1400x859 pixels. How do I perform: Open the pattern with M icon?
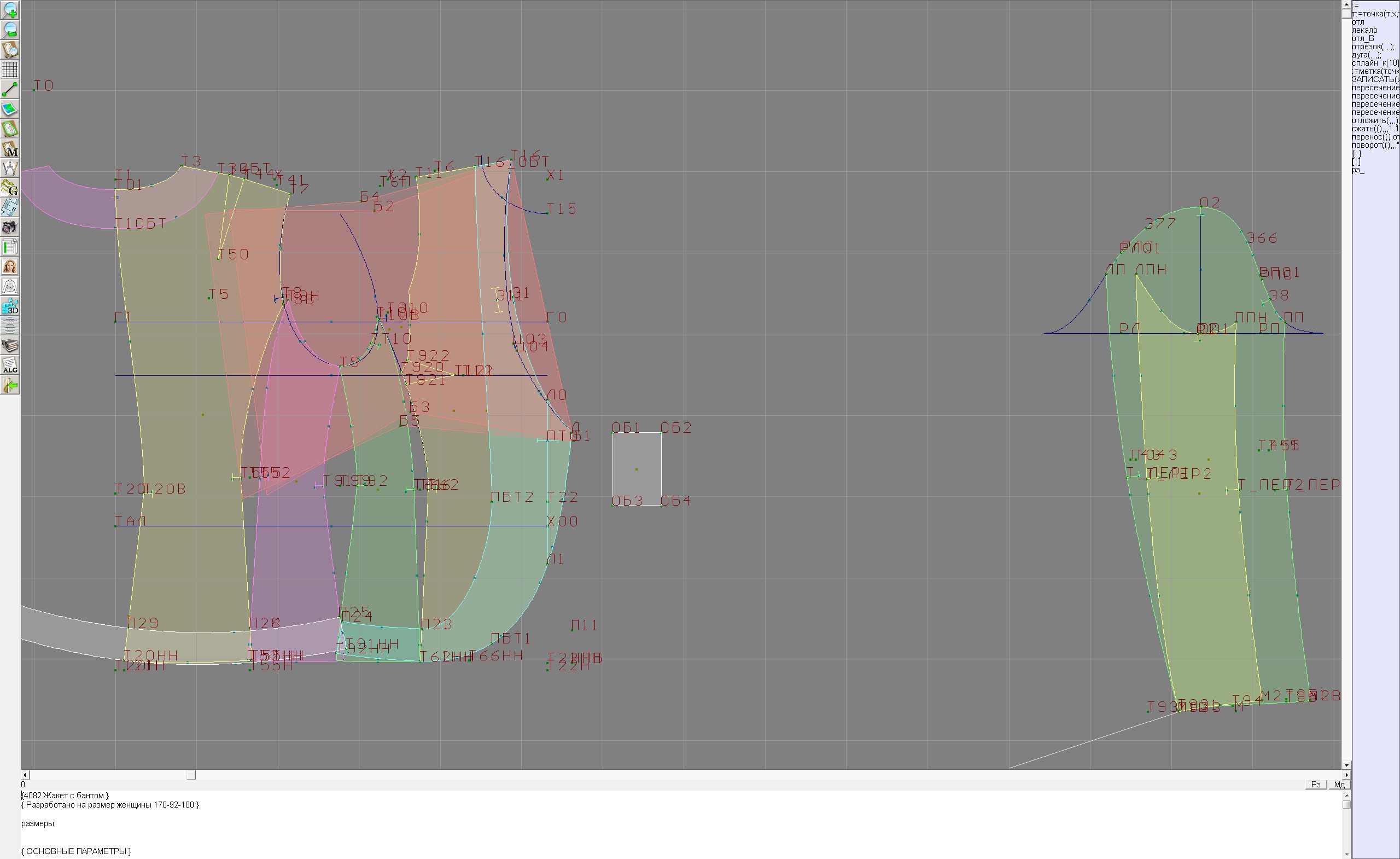[x=10, y=149]
